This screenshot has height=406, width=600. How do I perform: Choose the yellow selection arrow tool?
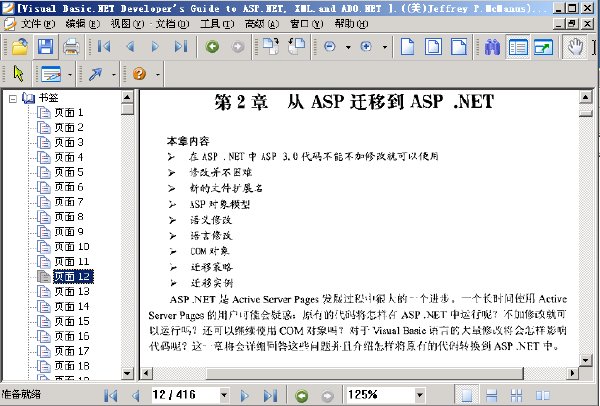tap(18, 73)
